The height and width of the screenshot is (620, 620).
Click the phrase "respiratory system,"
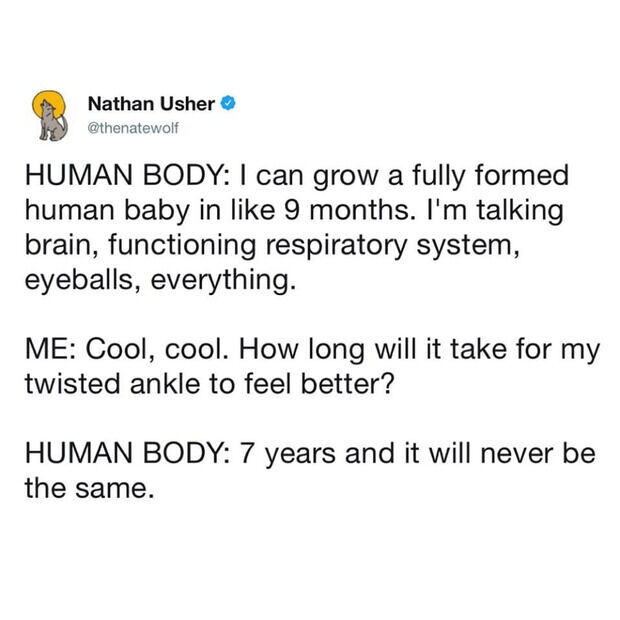[393, 246]
